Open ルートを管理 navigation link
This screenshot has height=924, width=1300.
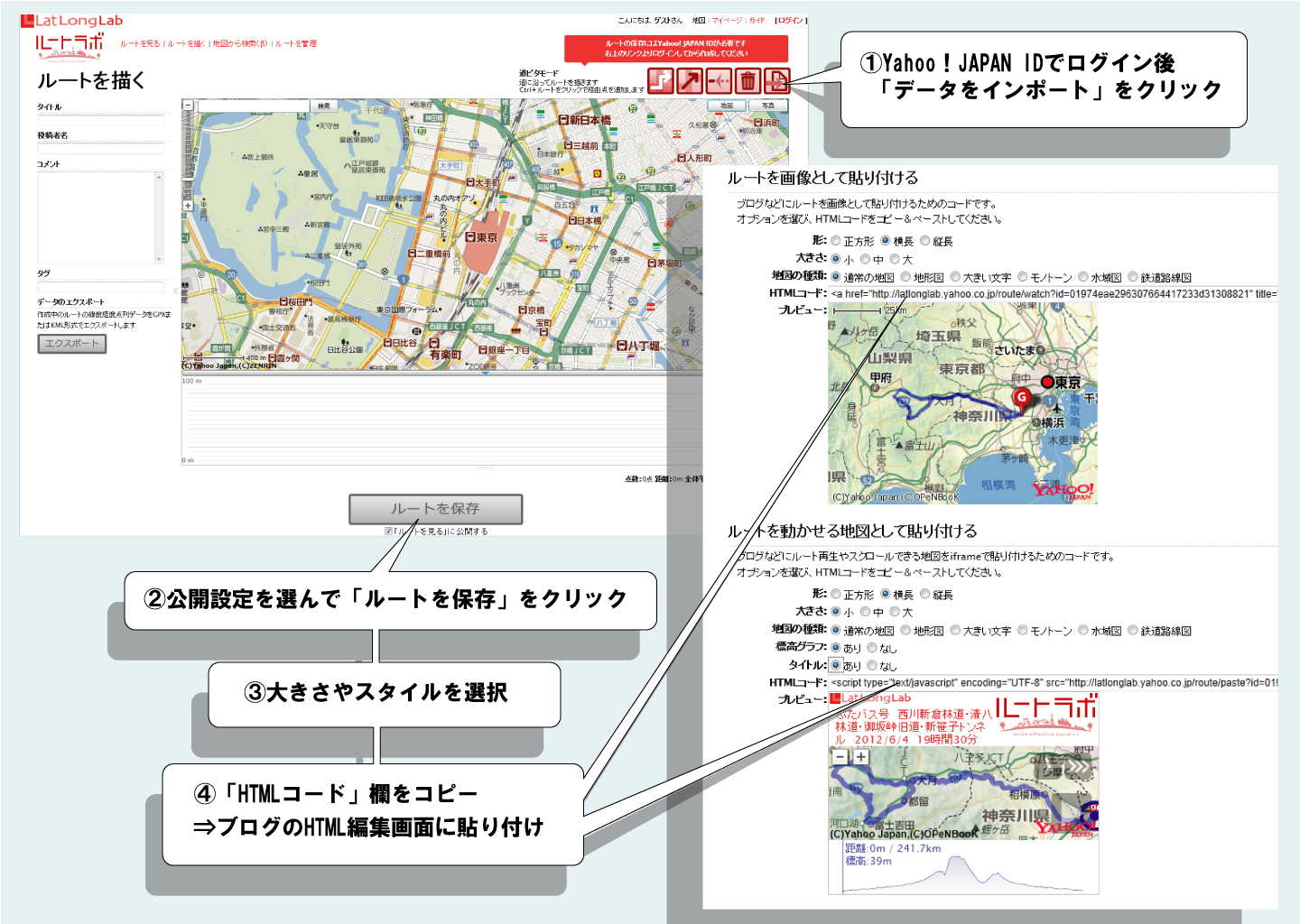(296, 43)
